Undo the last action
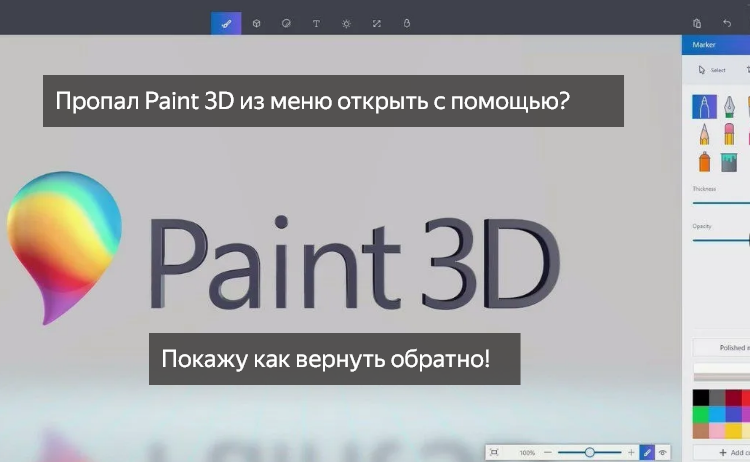Image resolution: width=750 pixels, height=462 pixels. click(727, 23)
